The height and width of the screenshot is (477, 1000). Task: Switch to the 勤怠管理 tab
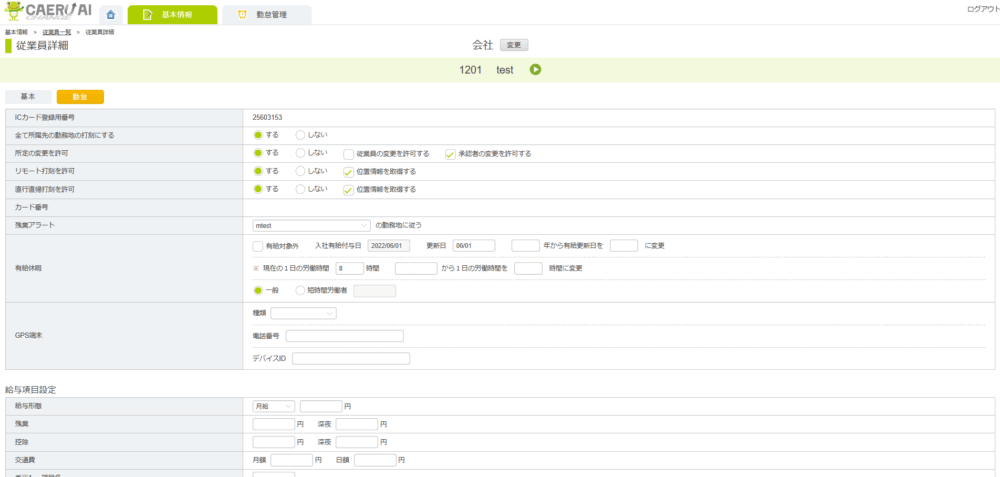[x=266, y=15]
